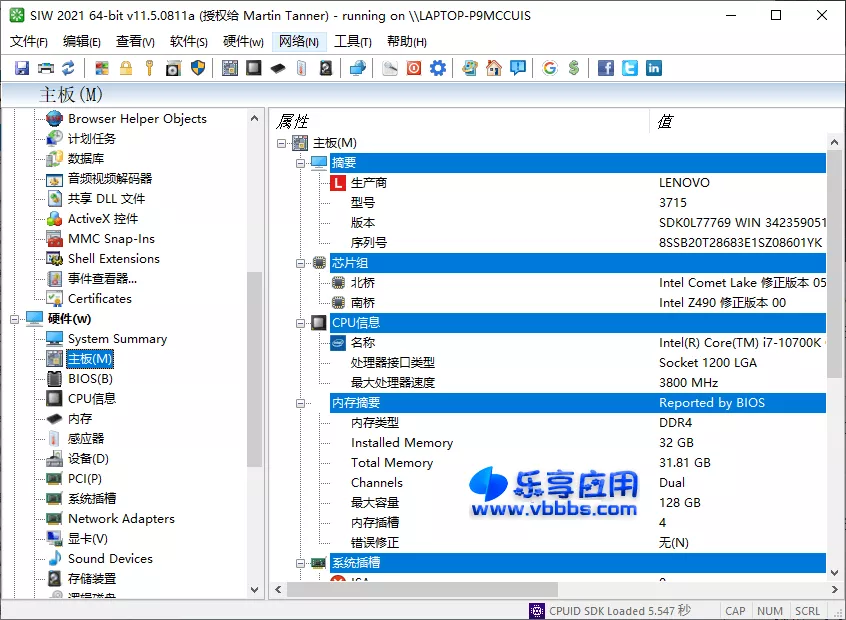846x620 pixels.
Task: Click the down arrow of the sidebar scrollbar
Action: (x=255, y=590)
